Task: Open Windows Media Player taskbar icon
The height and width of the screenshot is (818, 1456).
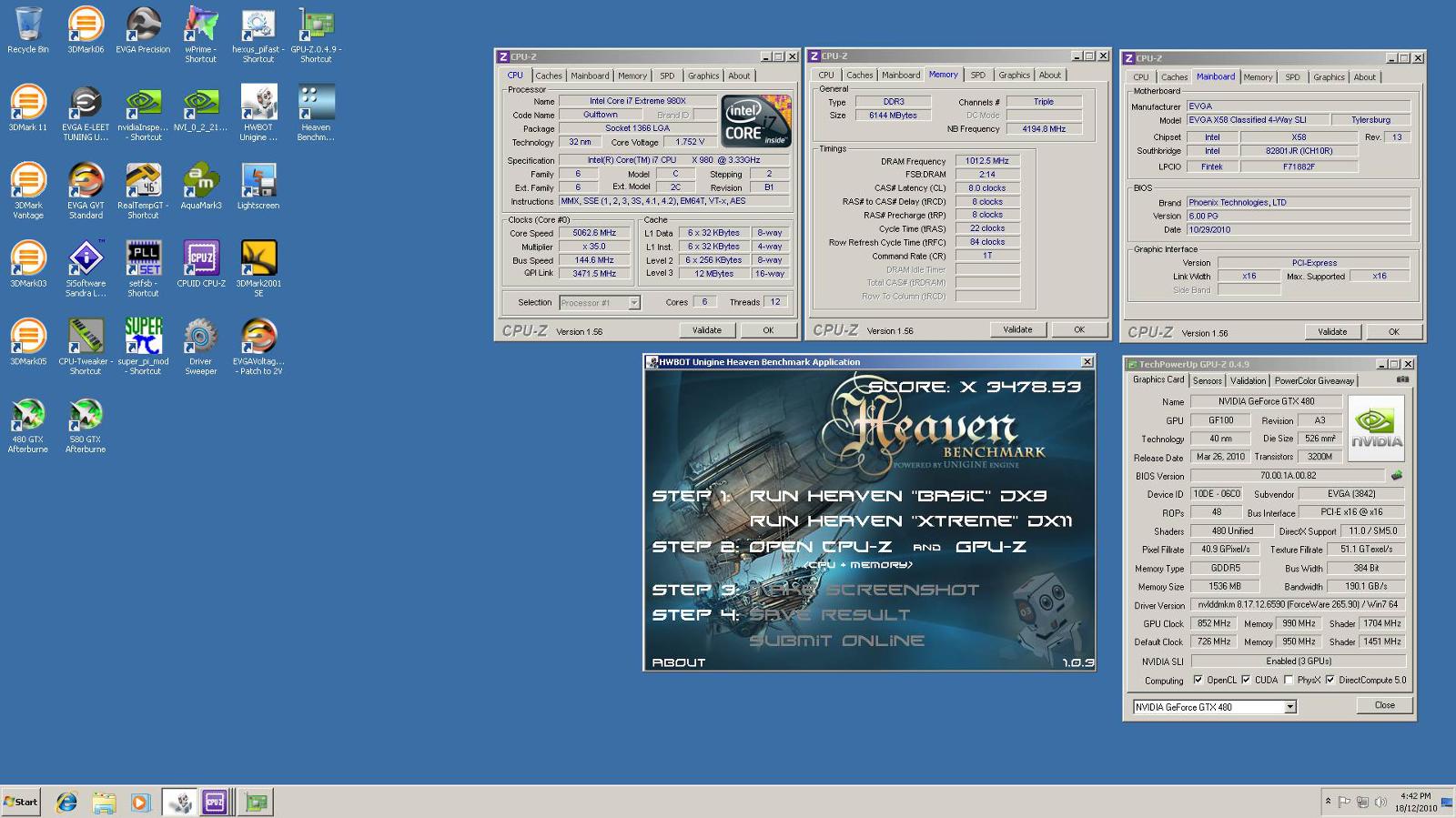Action: (140, 802)
